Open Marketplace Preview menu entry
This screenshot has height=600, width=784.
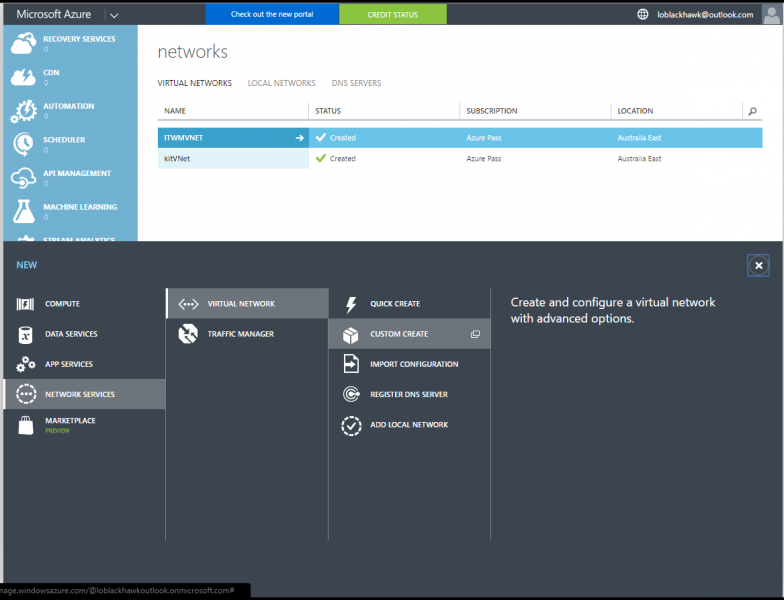pyautogui.click(x=84, y=425)
